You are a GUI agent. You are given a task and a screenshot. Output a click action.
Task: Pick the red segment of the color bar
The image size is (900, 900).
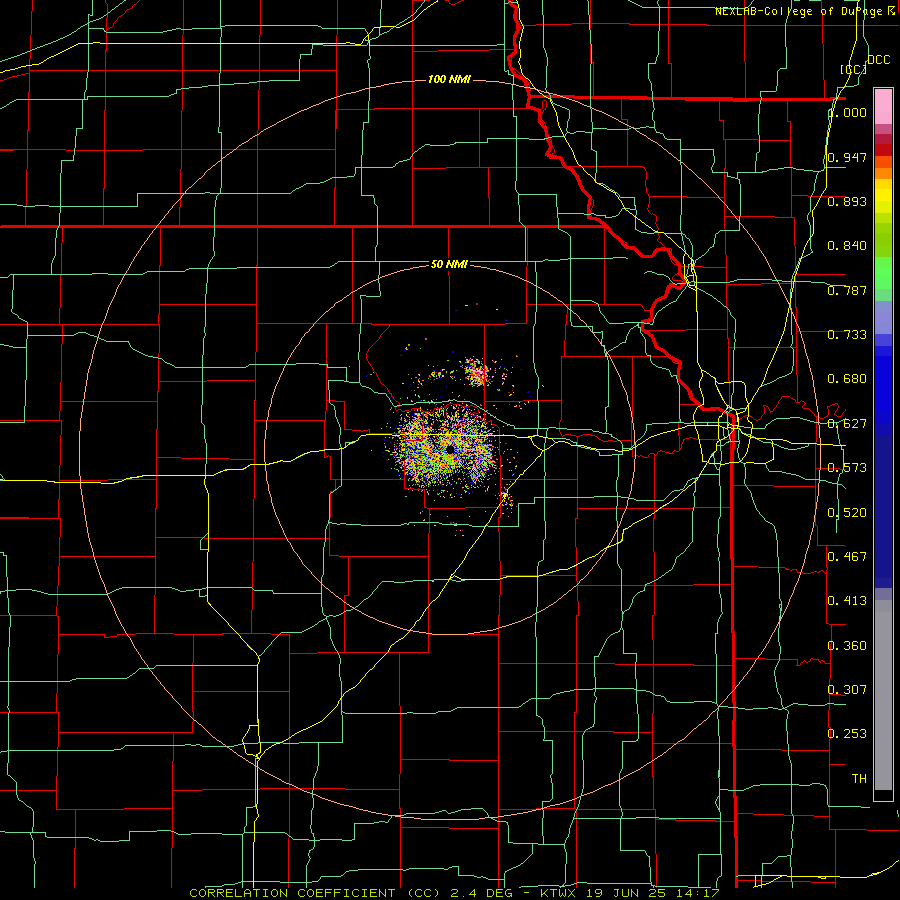tap(883, 150)
